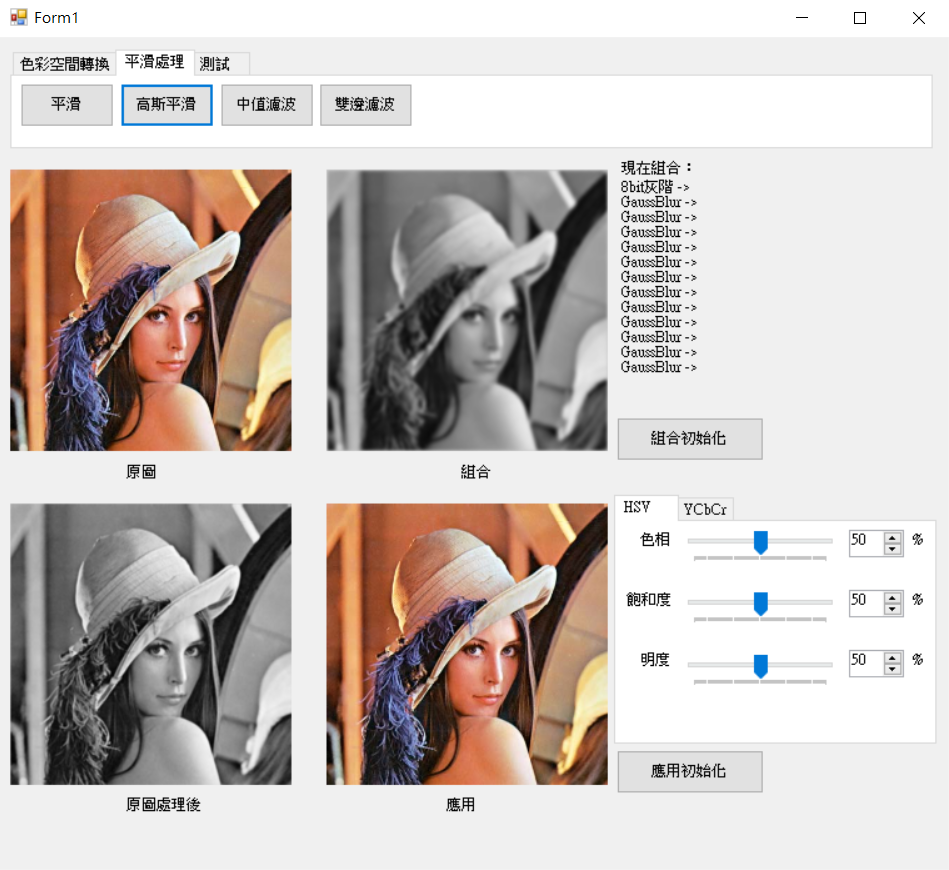Click the 原圖 original color image

[x=151, y=310]
